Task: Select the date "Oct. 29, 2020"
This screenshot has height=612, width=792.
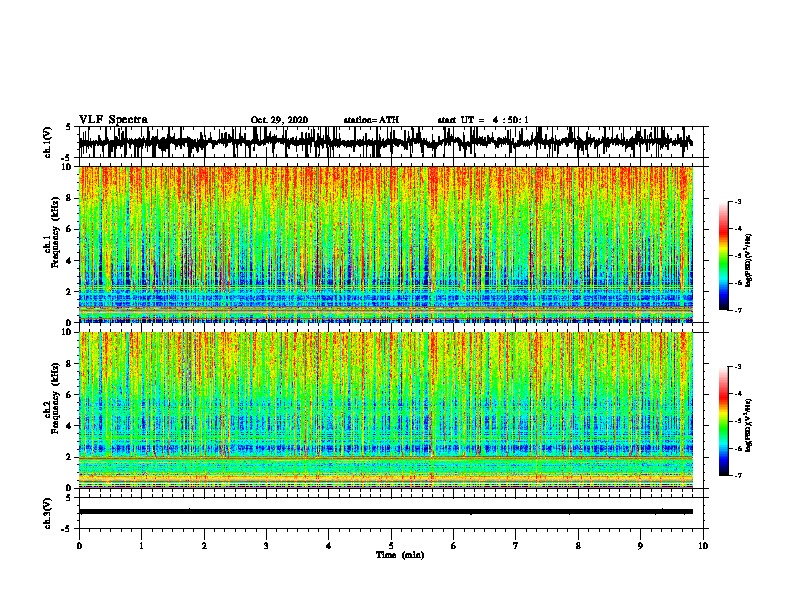Action: click(279, 120)
